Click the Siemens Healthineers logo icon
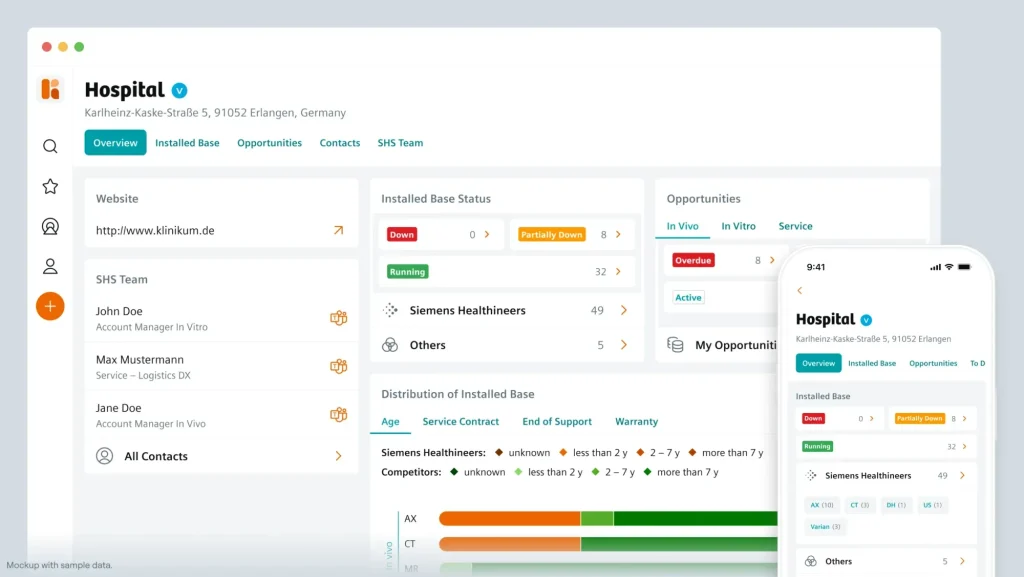1024x577 pixels. pyautogui.click(x=390, y=310)
